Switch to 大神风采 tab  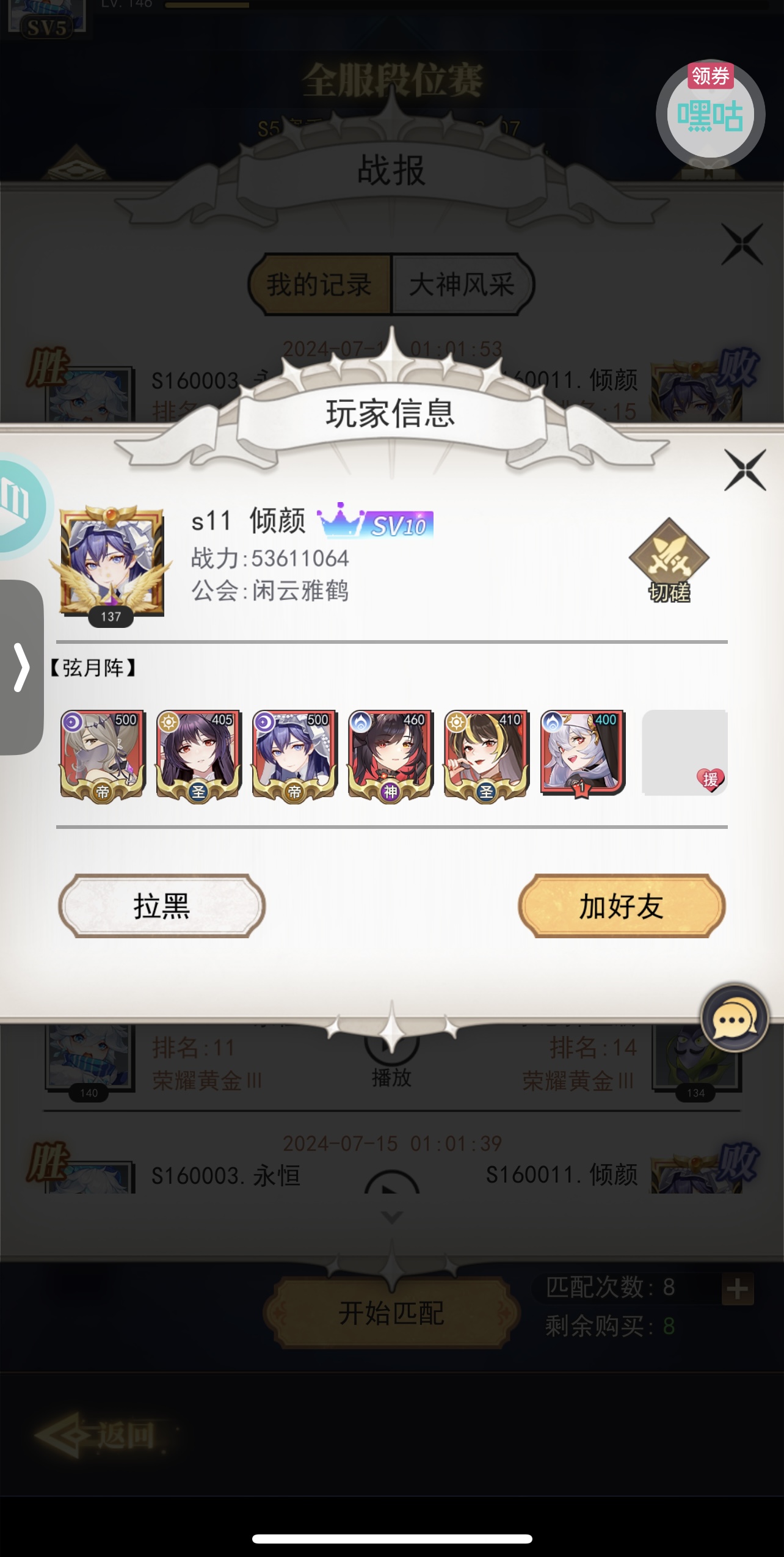point(462,285)
